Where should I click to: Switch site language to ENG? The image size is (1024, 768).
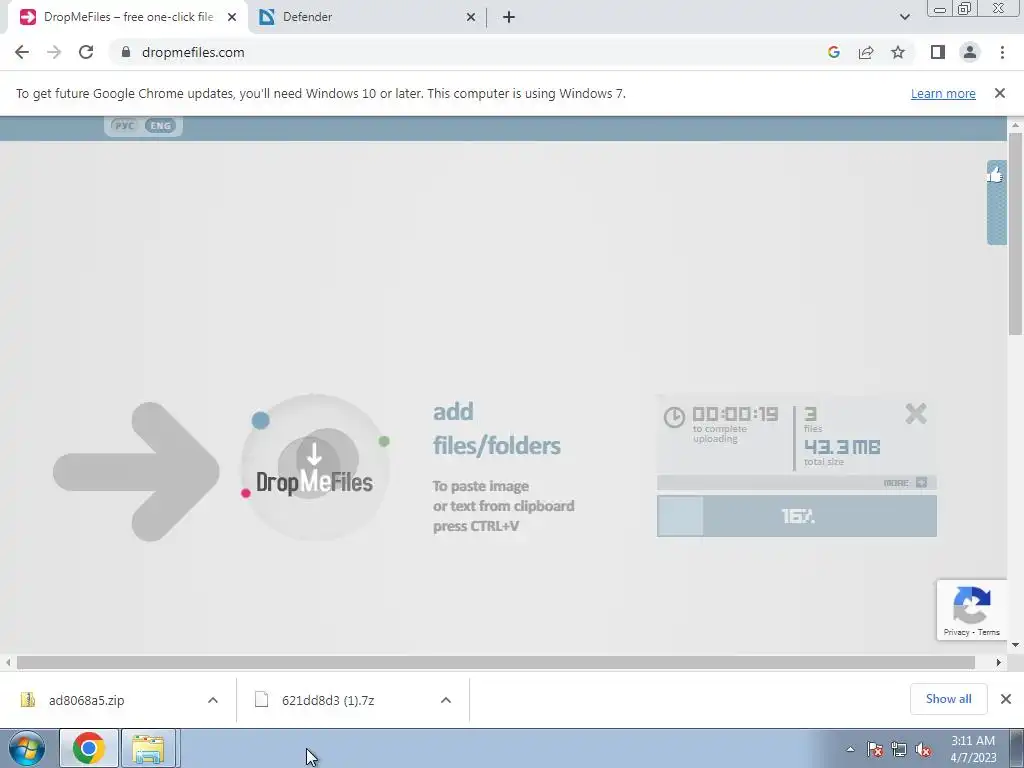161,125
